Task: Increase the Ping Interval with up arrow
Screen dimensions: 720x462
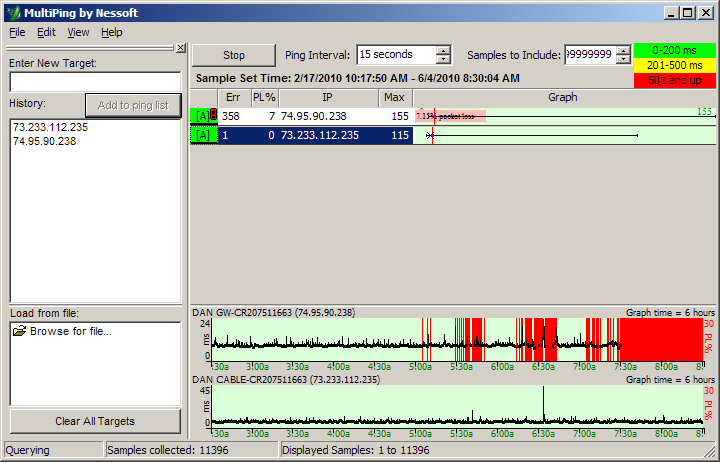Action: [443, 50]
